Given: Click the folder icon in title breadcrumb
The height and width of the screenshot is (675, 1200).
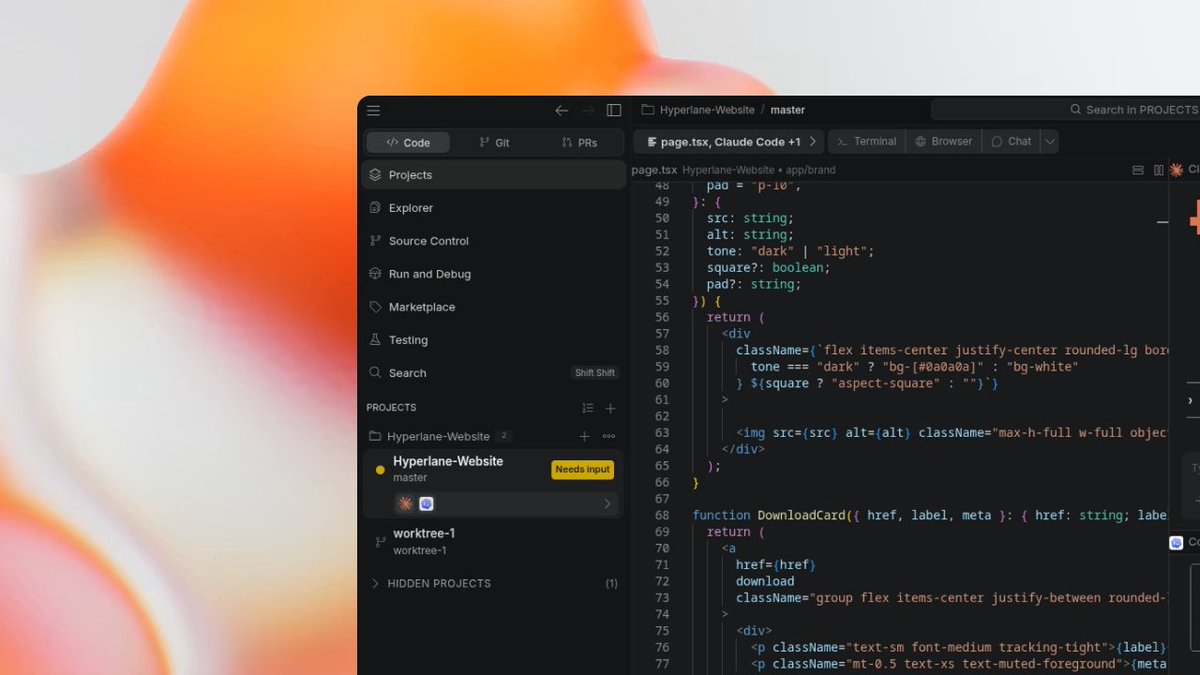Looking at the screenshot, I should tap(648, 110).
